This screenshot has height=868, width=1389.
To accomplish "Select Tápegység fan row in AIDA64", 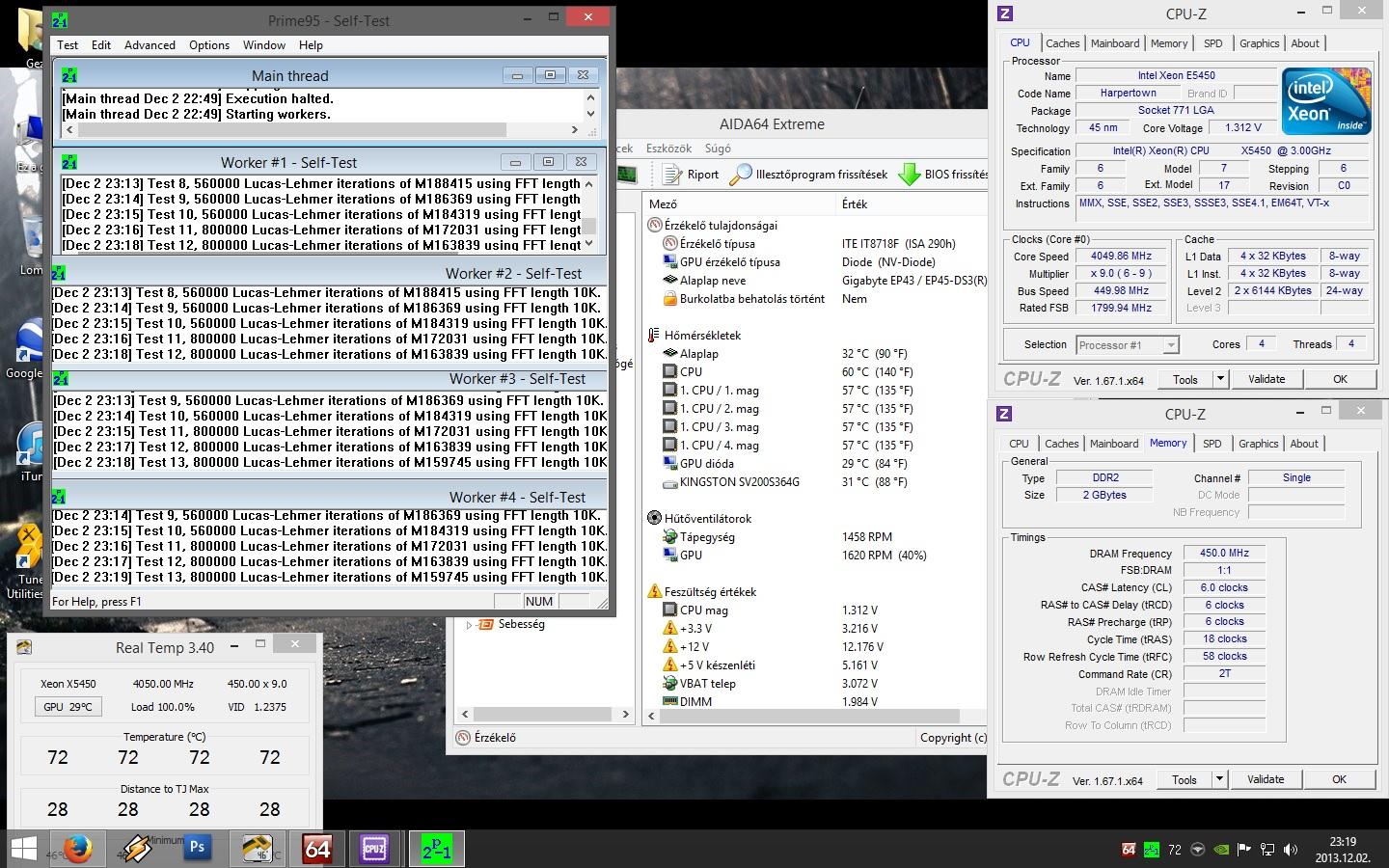I will coord(816,537).
